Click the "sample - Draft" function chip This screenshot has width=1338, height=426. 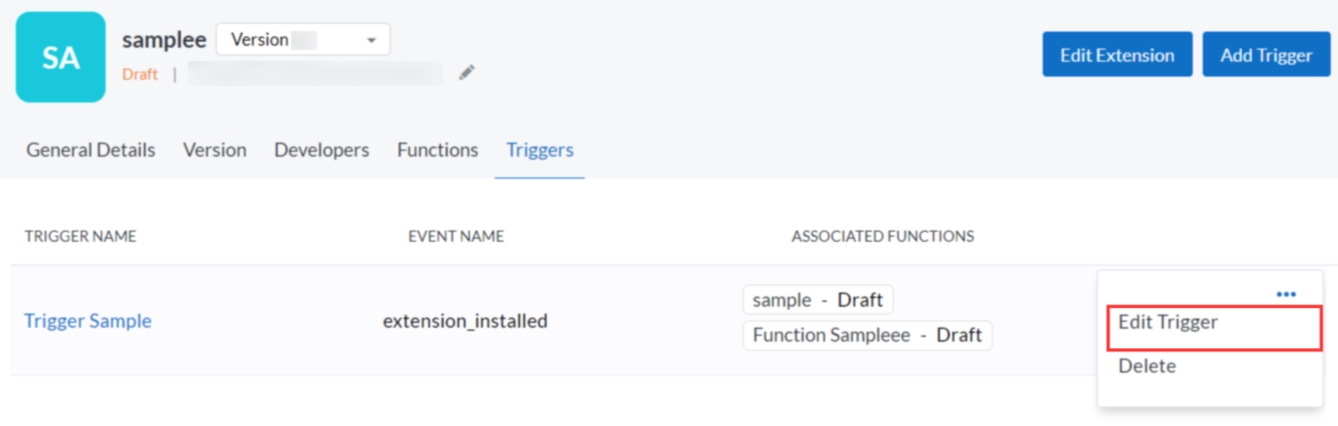pyautogui.click(x=818, y=300)
